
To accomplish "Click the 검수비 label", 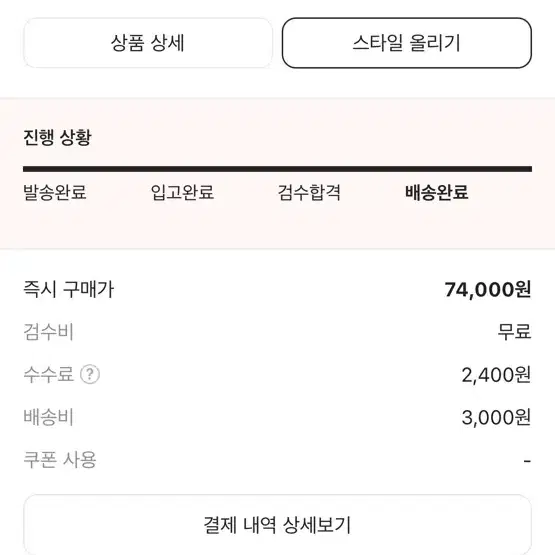I will tap(48, 332).
